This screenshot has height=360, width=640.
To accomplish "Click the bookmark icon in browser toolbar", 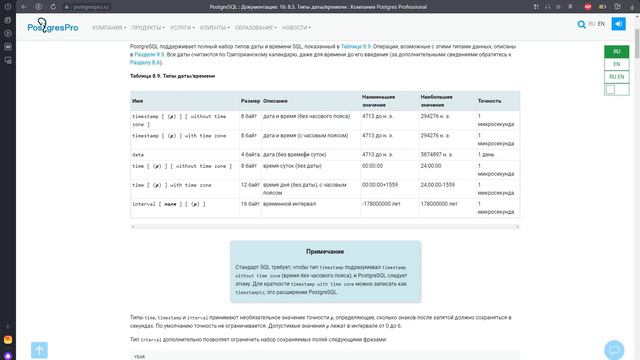I will click(570, 7).
